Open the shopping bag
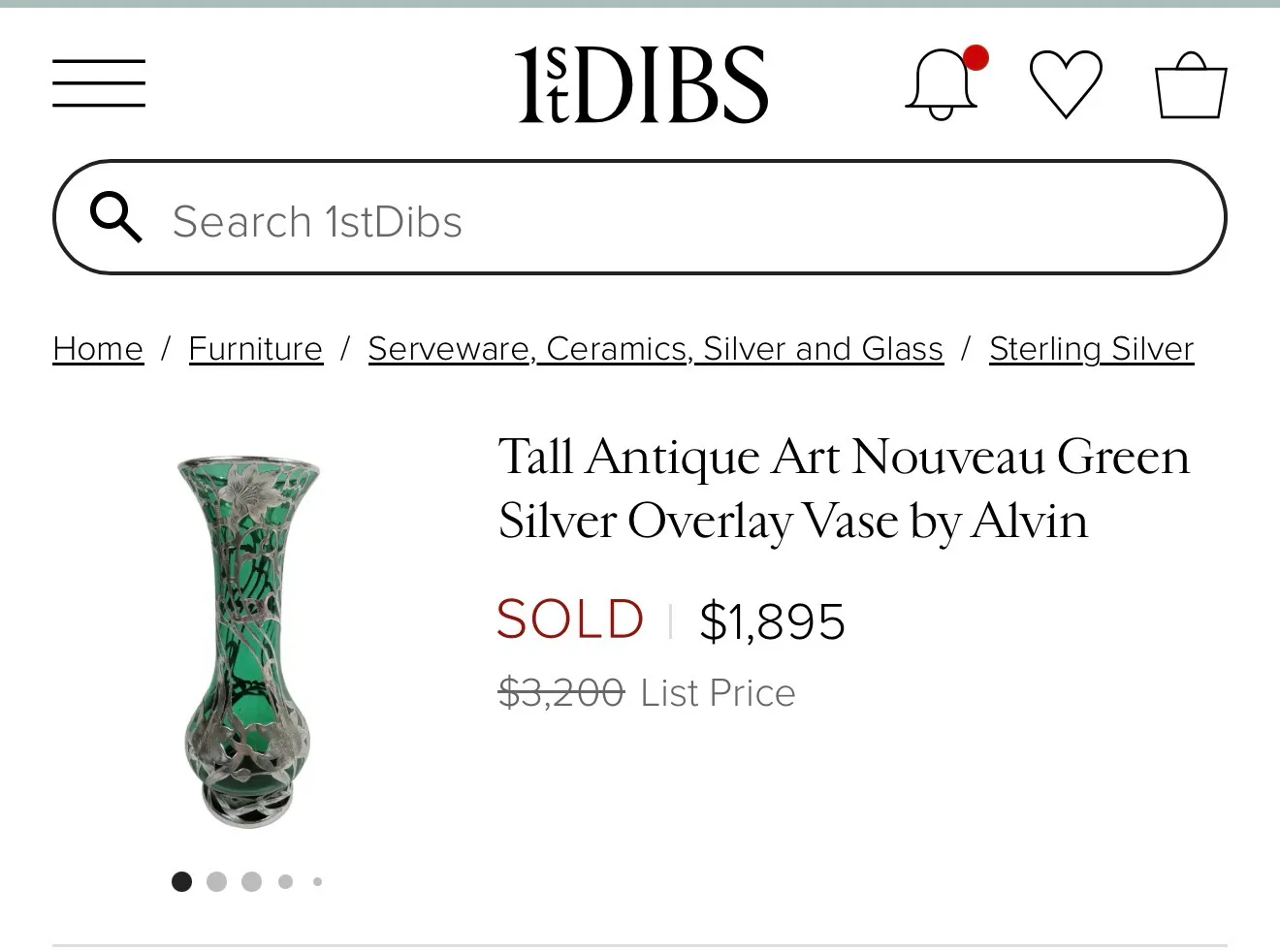This screenshot has width=1280, height=952. tap(1190, 85)
